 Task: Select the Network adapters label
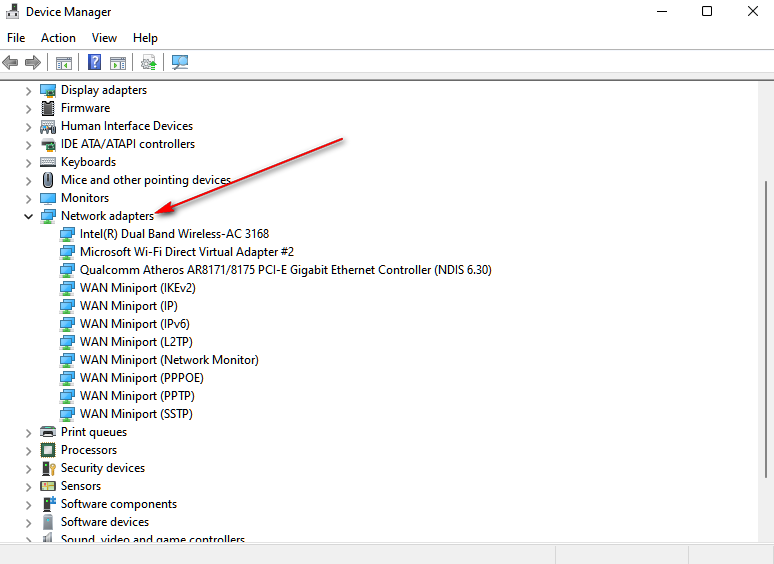(x=107, y=216)
